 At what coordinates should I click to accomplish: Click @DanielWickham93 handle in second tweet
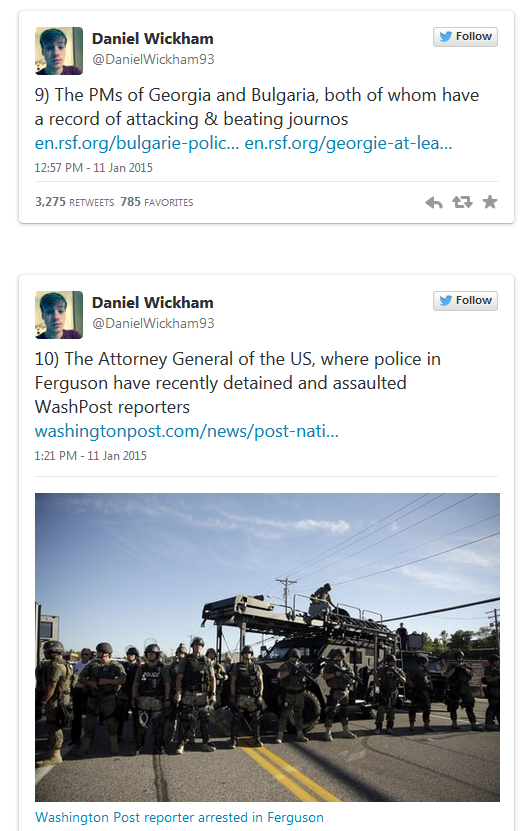[153, 323]
